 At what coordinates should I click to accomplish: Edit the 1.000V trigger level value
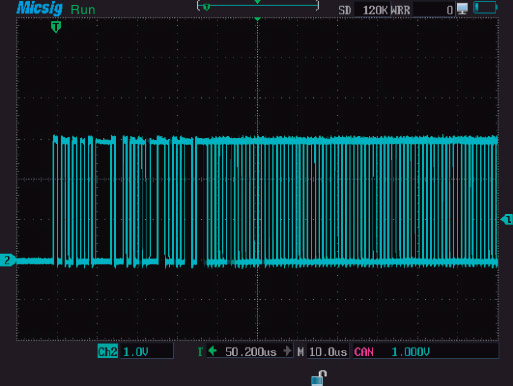pos(411,352)
